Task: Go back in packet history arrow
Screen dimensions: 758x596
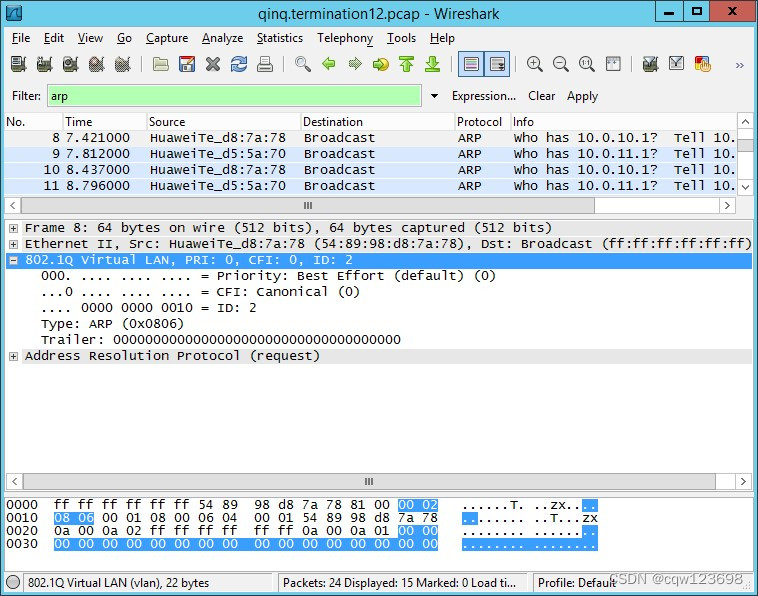Action: tap(329, 64)
